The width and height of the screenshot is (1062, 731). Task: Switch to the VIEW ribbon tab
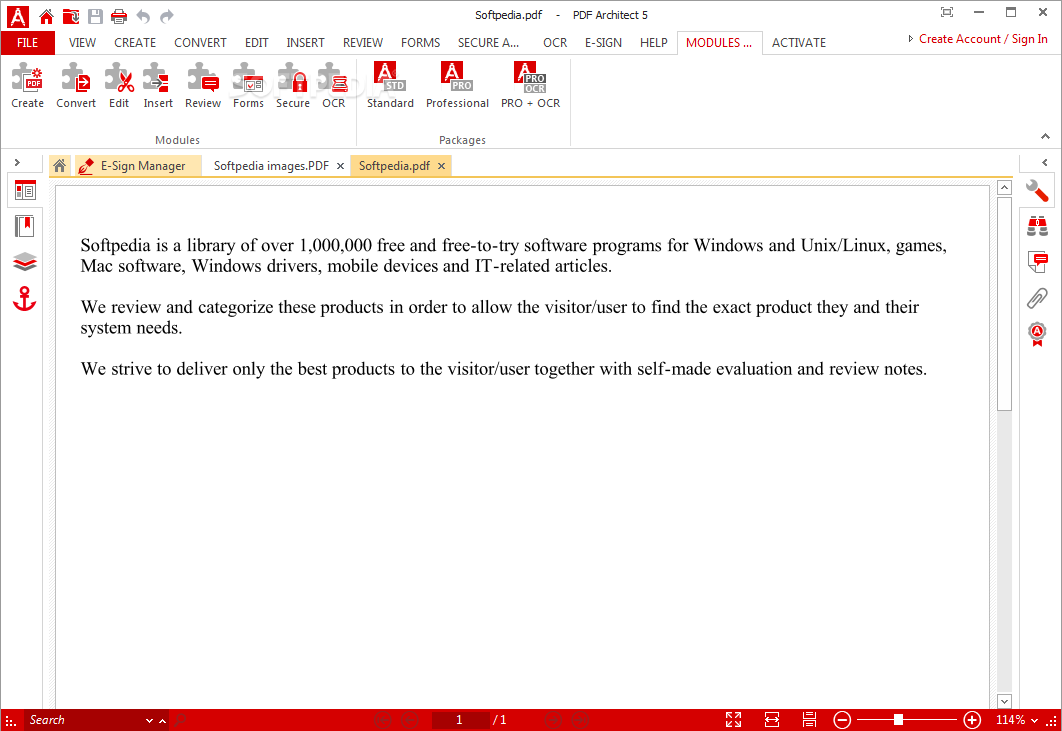click(x=82, y=43)
